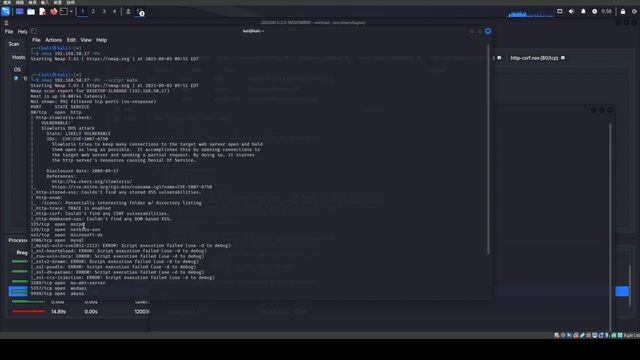The image size is (640, 360).
Task: Switch to the http-csrf.nse (80/tcp) tab
Action: [x=534, y=58]
